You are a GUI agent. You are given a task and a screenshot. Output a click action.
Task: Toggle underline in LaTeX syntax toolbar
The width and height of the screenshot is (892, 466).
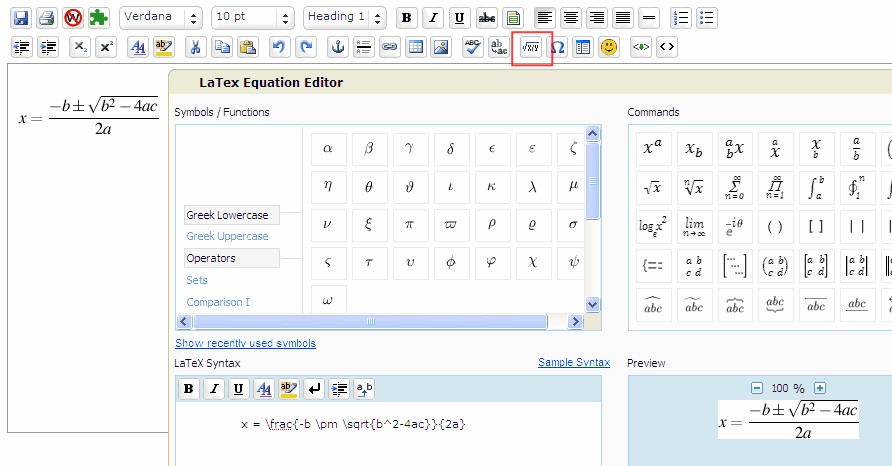click(238, 389)
